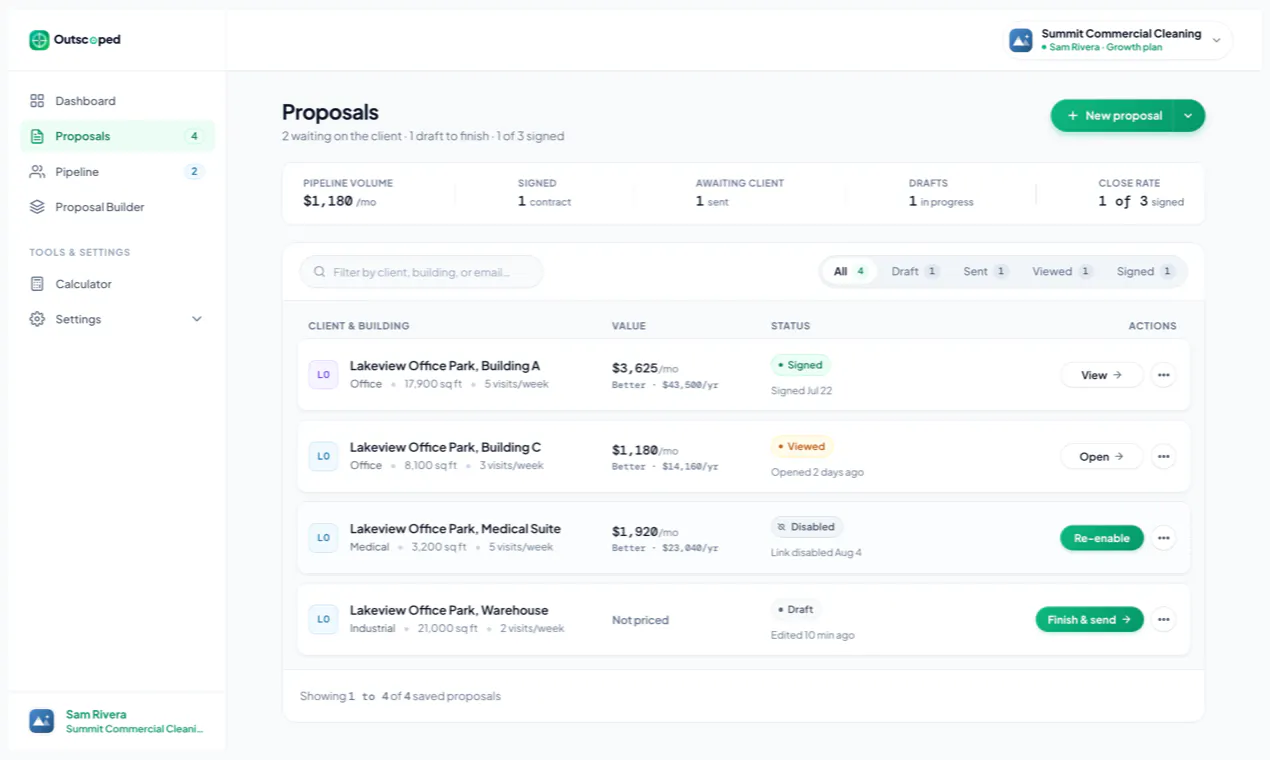This screenshot has height=760, width=1270.
Task: Click the Summit Commercial Cleaning avatar icon
Action: 1021,40
